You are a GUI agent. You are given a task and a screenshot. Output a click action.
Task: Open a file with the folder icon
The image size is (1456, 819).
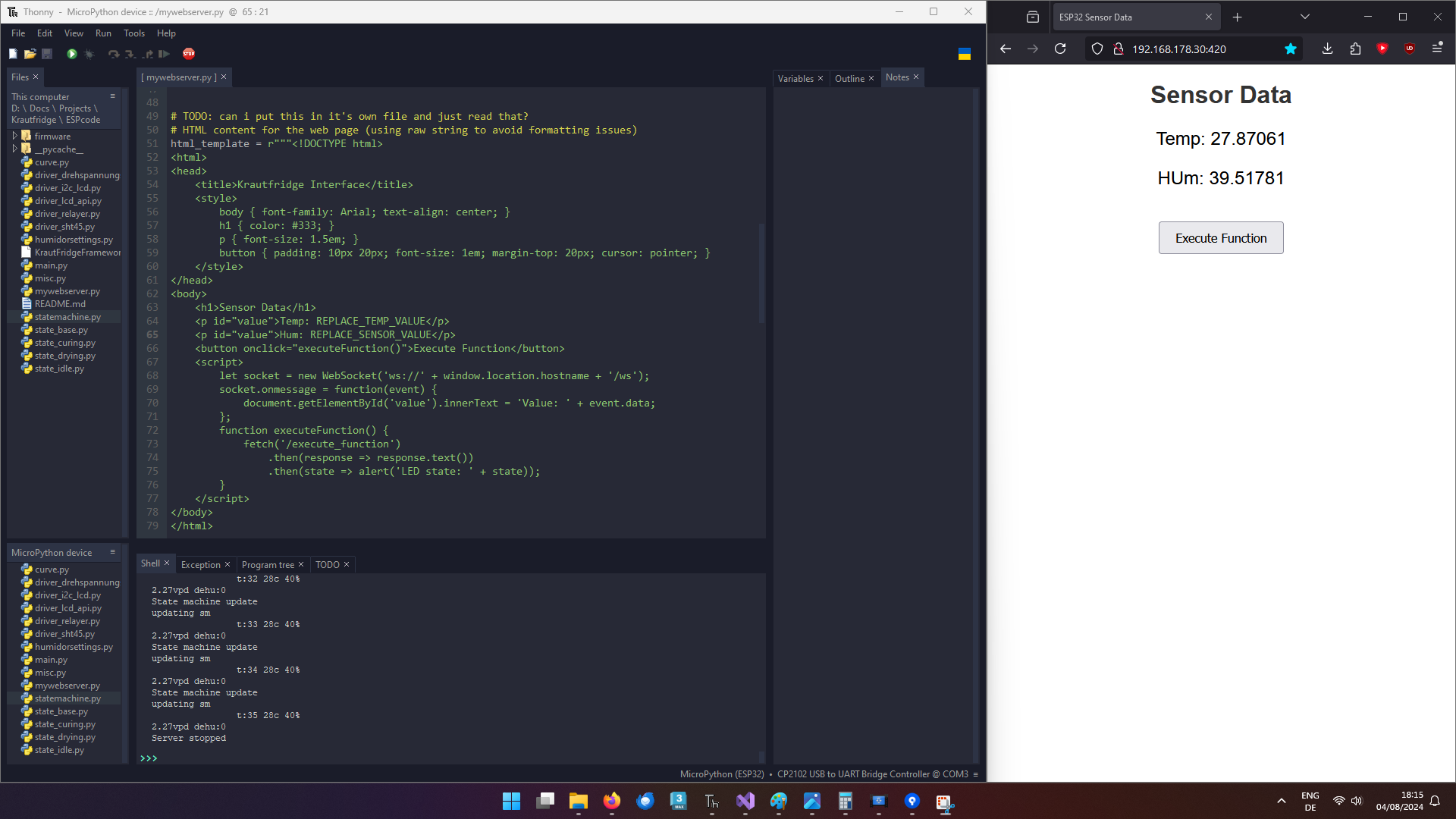click(30, 54)
